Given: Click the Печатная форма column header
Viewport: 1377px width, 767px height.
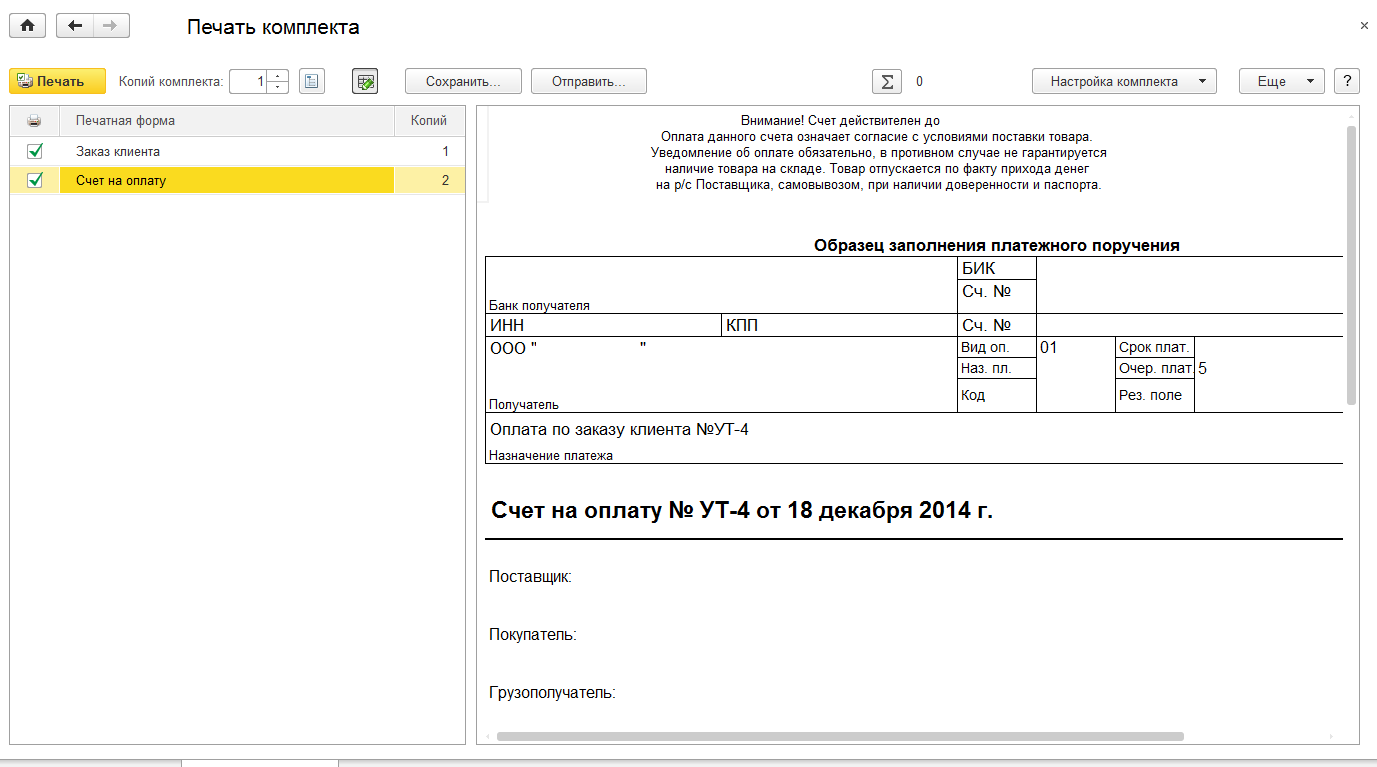Looking at the screenshot, I should point(227,120).
